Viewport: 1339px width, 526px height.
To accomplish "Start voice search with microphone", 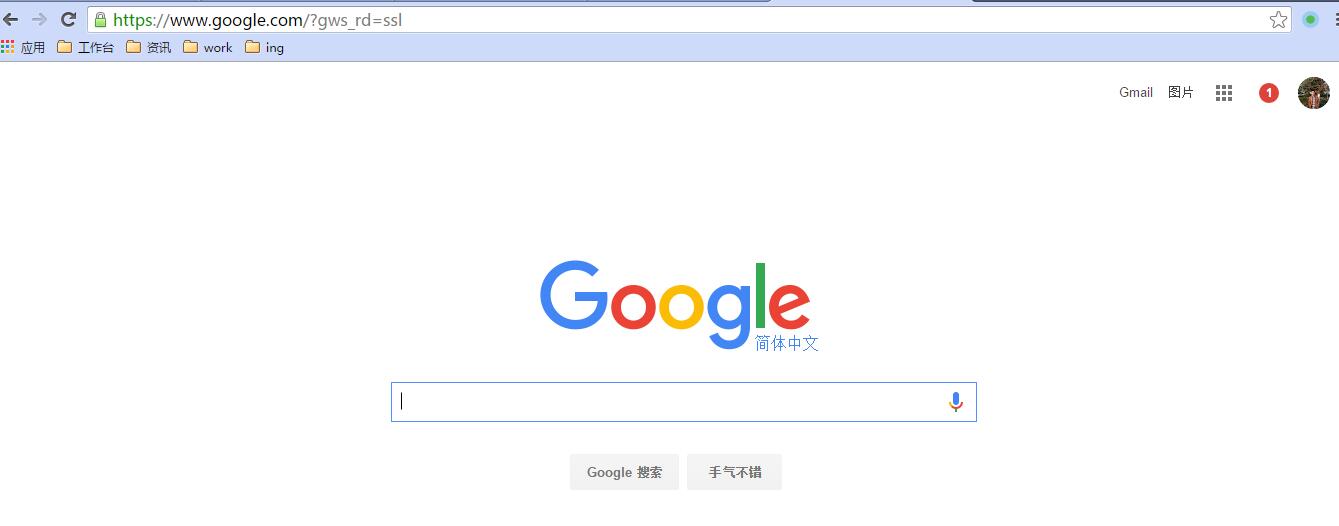I will pos(956,402).
